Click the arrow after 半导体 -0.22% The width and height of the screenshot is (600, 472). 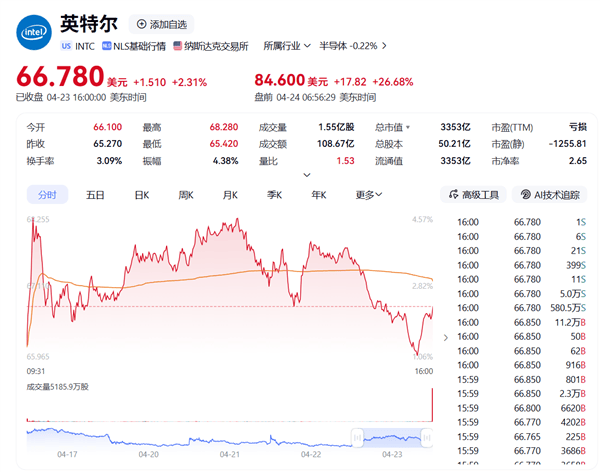384,46
